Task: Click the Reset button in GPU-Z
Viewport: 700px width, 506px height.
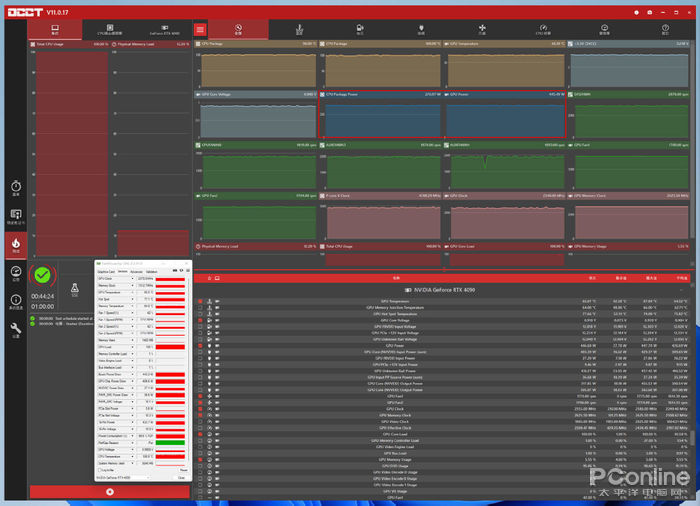Action: point(183,470)
